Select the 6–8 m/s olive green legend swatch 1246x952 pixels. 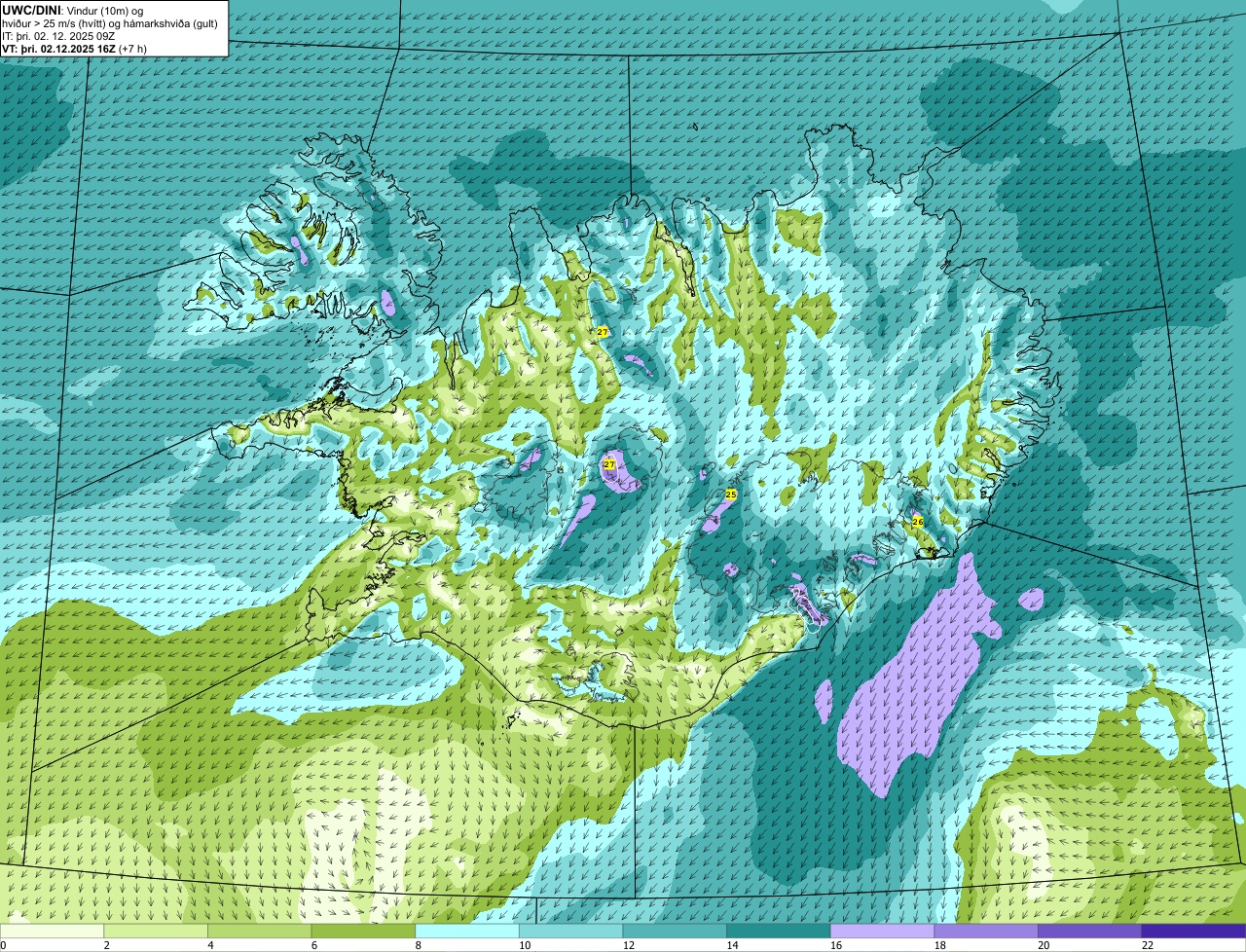click(x=363, y=932)
